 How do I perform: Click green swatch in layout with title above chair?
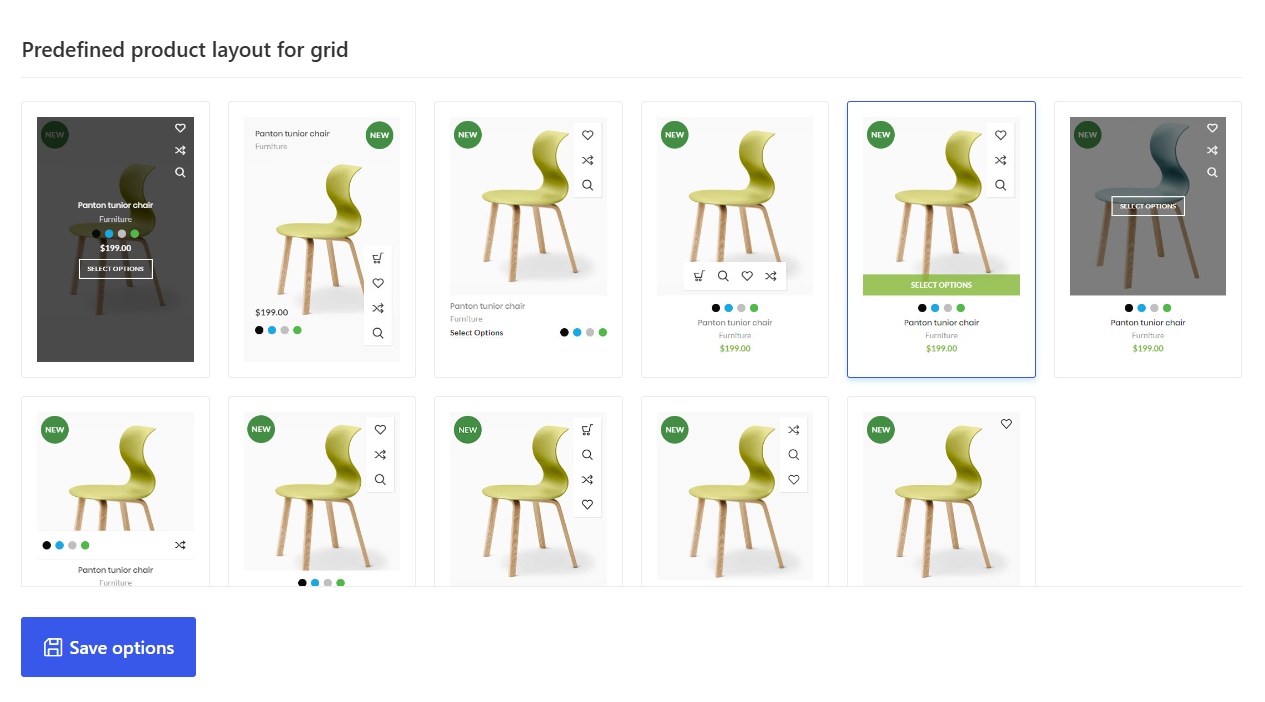297,330
